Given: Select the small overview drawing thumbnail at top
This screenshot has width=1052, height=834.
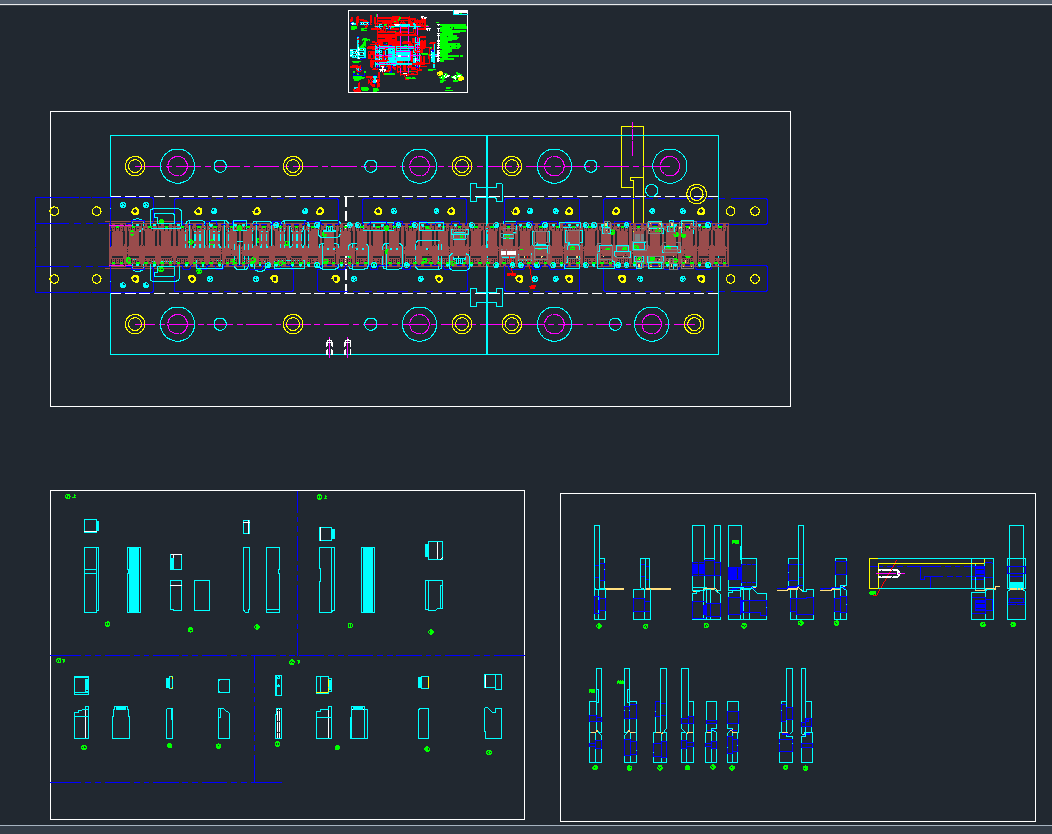Looking at the screenshot, I should coord(407,50).
